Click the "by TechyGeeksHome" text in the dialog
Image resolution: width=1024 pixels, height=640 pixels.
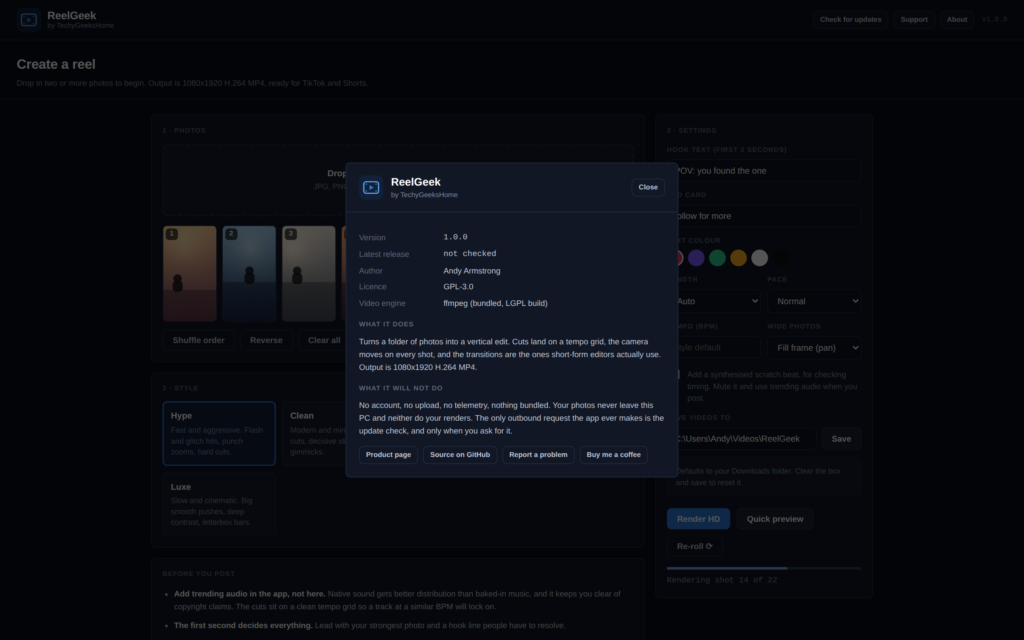(x=424, y=195)
